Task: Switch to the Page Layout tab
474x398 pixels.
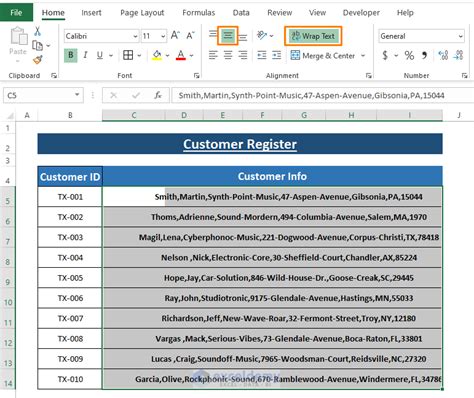Action: (142, 13)
